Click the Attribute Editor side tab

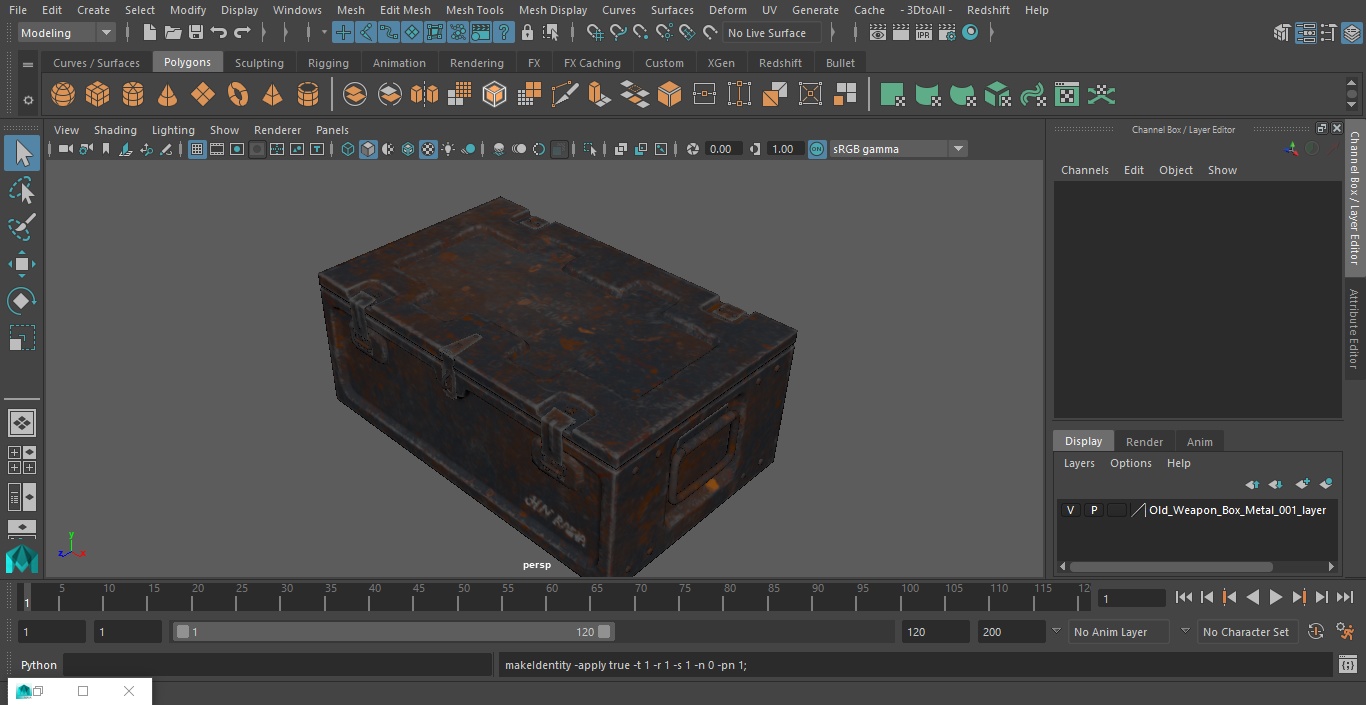tap(1354, 329)
